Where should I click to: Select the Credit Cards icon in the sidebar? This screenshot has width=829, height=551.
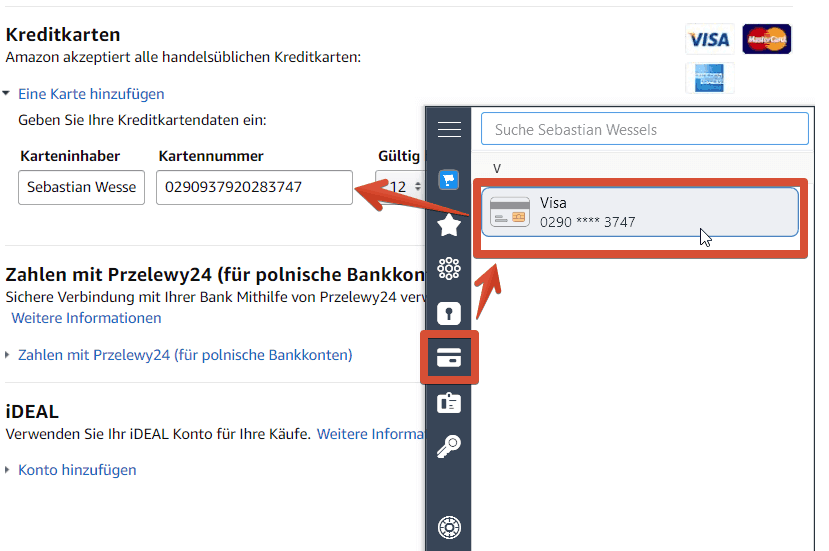(x=449, y=357)
